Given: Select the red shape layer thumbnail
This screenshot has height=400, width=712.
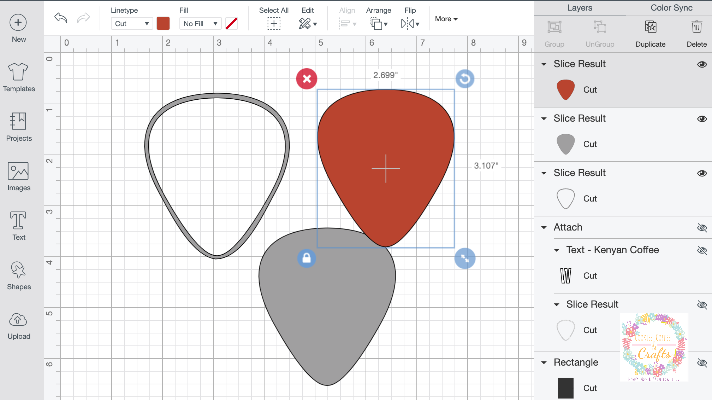Looking at the screenshot, I should [566, 90].
